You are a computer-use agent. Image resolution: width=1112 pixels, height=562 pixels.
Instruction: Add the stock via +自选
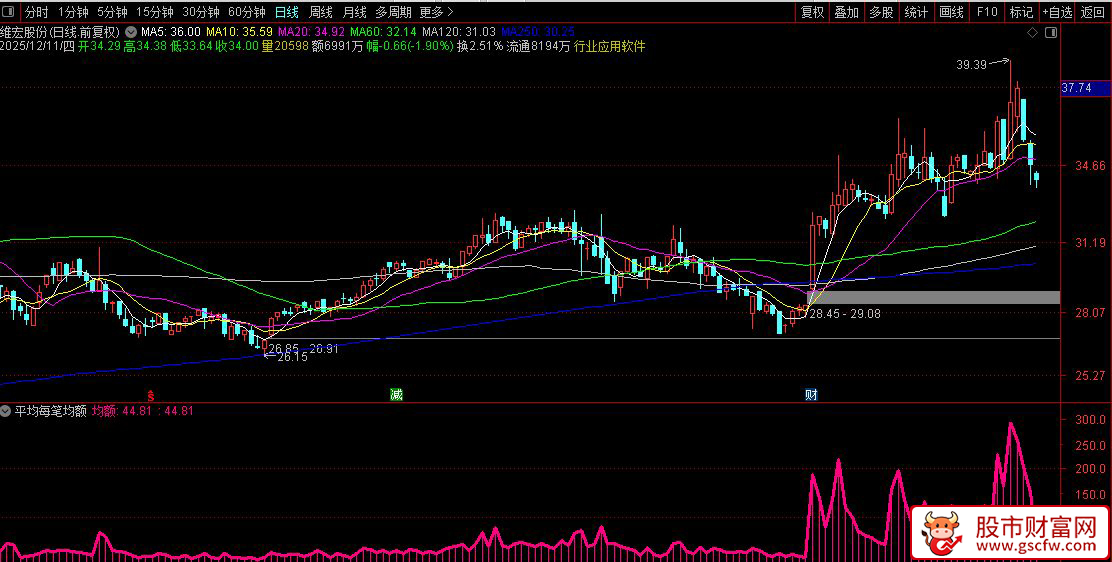coord(1057,12)
